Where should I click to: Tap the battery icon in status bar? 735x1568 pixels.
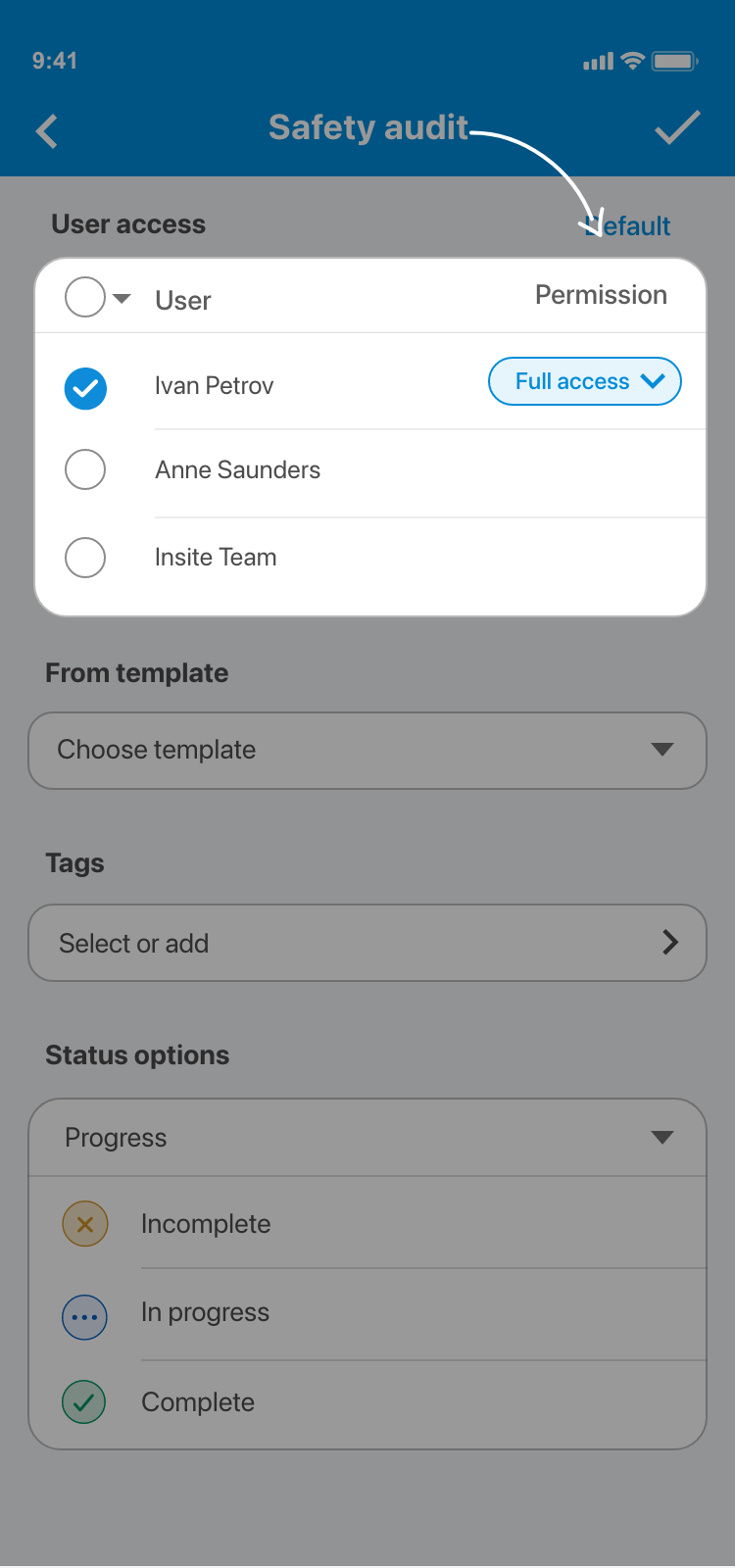674,61
